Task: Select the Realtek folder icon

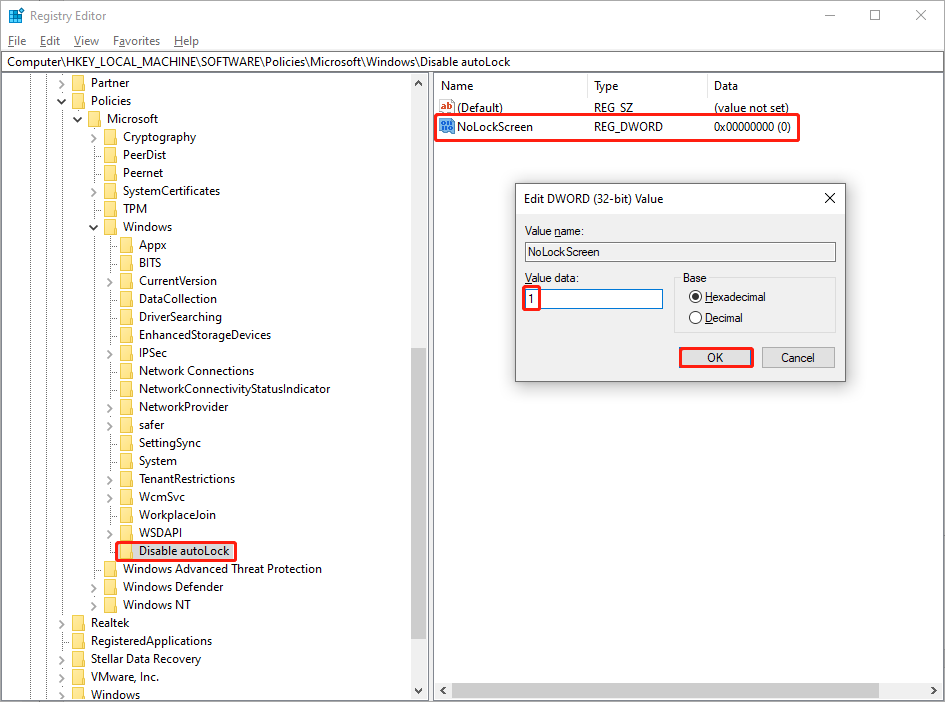Action: [78, 623]
